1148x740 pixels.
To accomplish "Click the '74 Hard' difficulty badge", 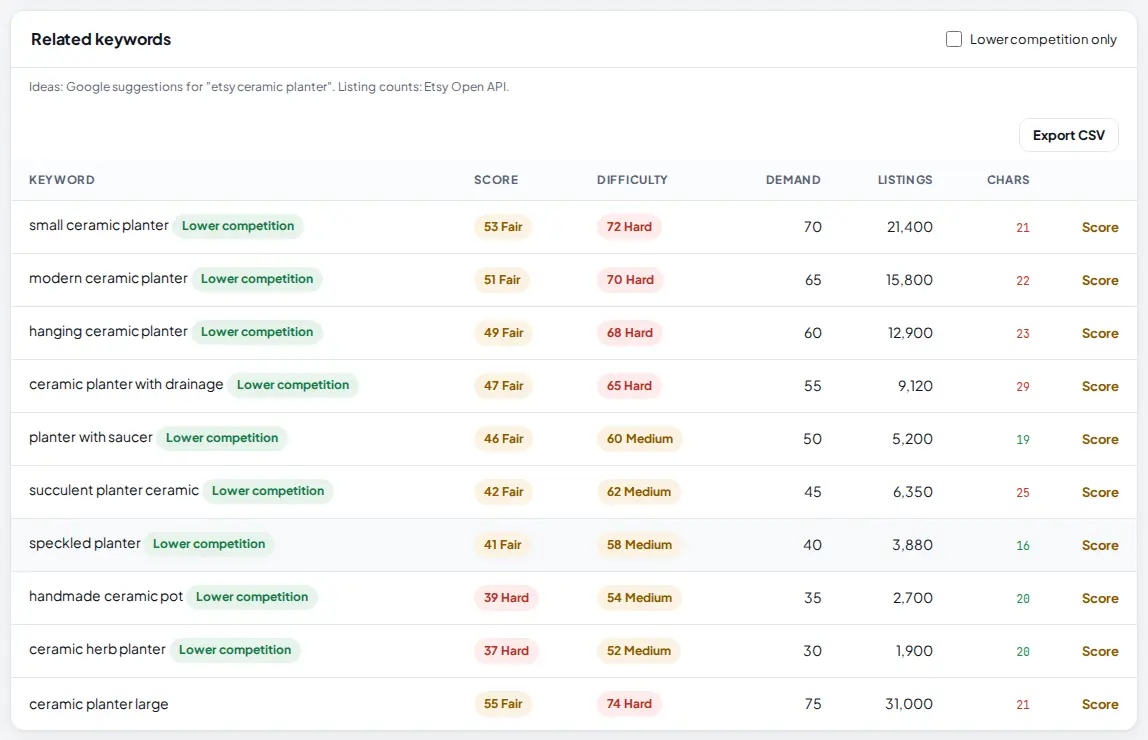I will [x=629, y=704].
